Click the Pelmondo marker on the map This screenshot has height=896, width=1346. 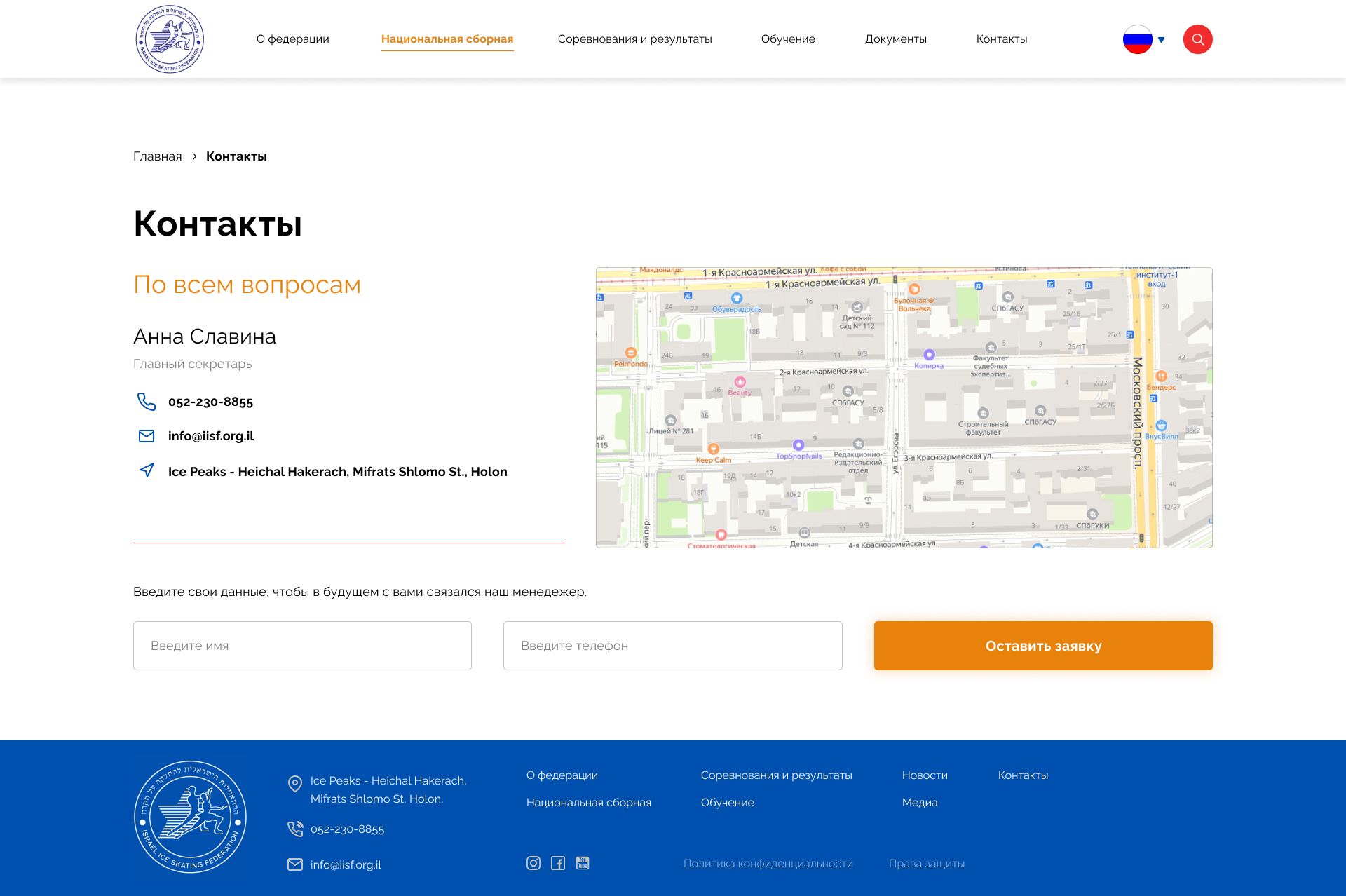tap(630, 353)
